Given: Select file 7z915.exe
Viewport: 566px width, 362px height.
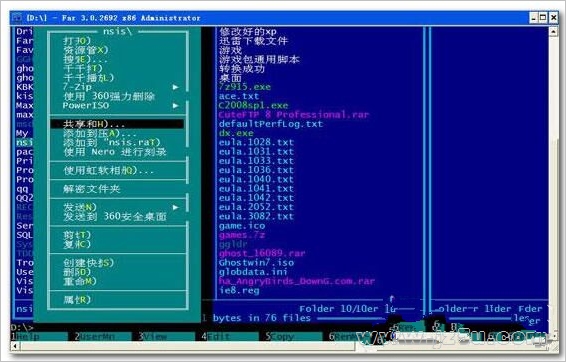Looking at the screenshot, I should click(x=244, y=87).
